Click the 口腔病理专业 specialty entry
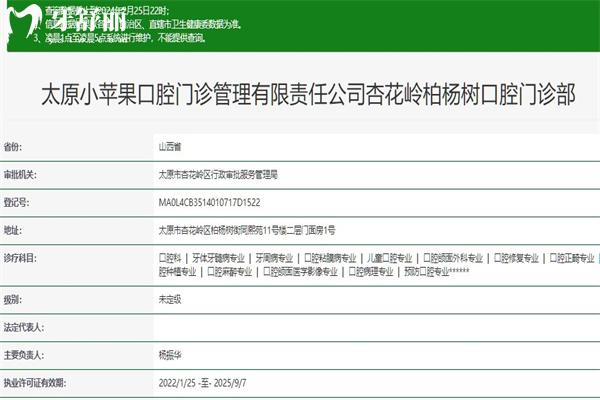The height and width of the screenshot is (400, 600). [371, 272]
